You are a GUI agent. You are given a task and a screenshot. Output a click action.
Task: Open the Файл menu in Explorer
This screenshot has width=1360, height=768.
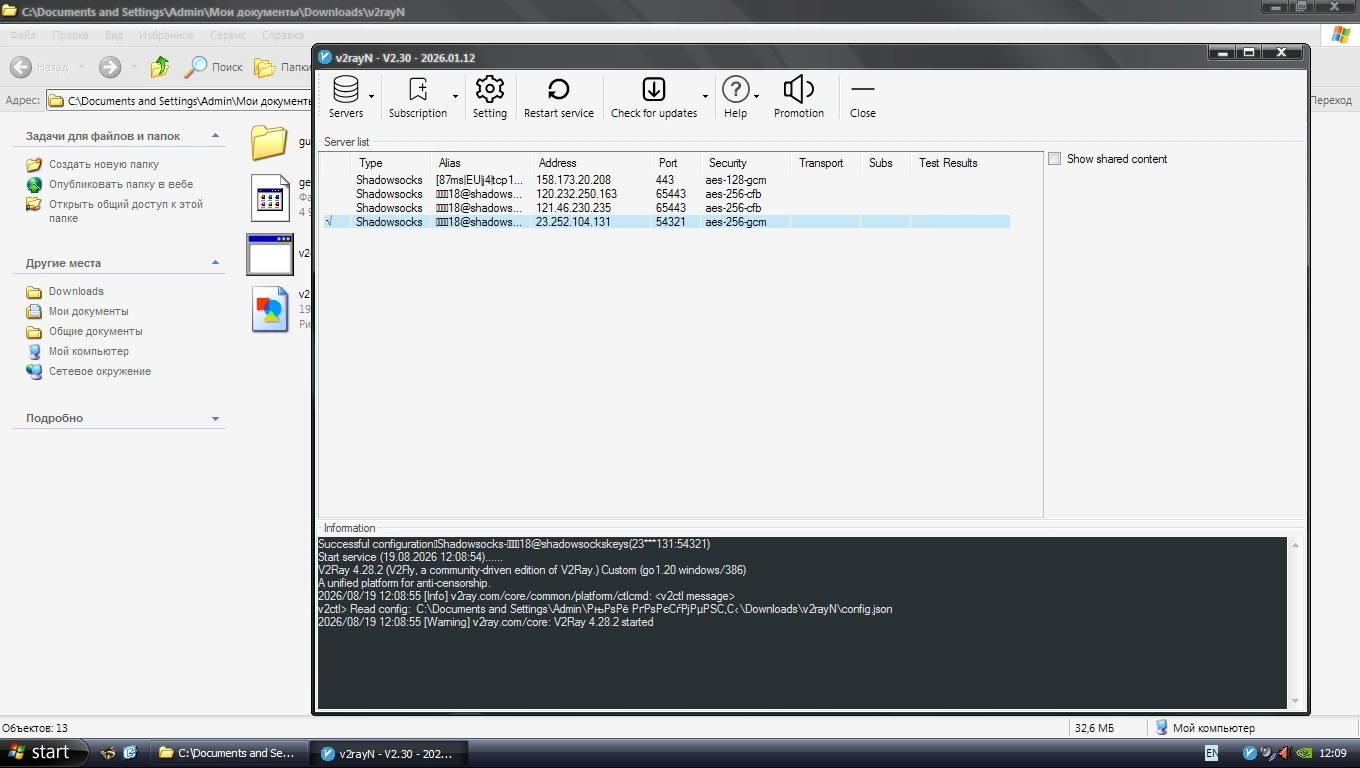[22, 35]
